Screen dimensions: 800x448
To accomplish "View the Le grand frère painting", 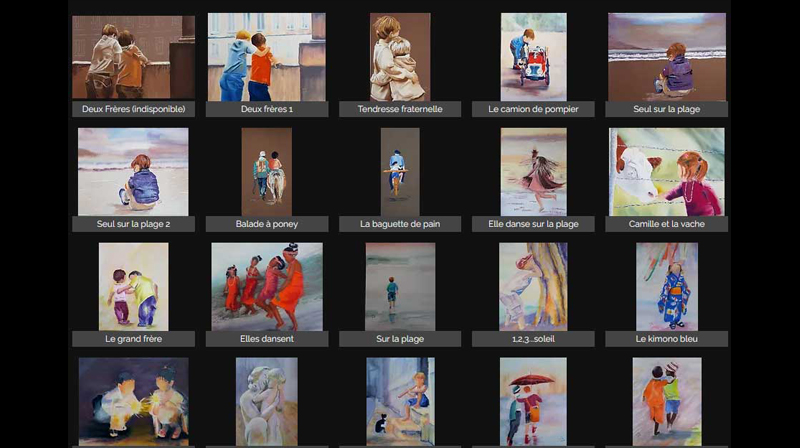I will click(133, 286).
